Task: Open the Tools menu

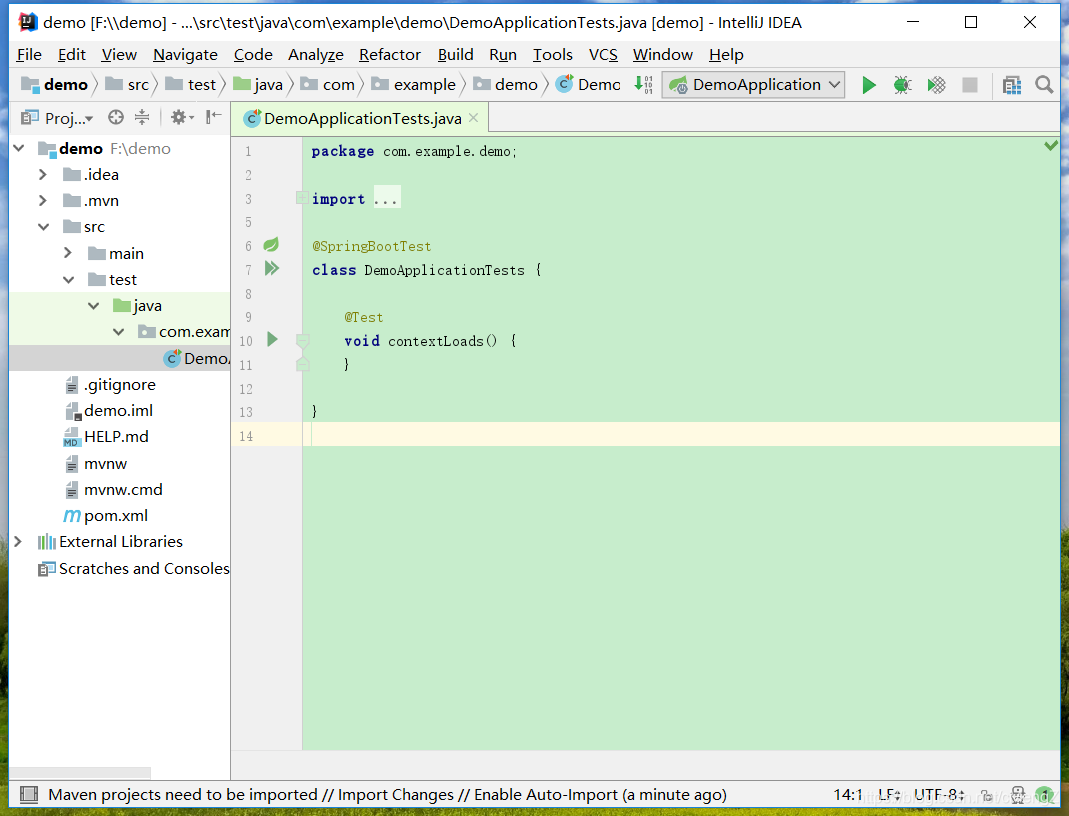Action: click(x=553, y=55)
